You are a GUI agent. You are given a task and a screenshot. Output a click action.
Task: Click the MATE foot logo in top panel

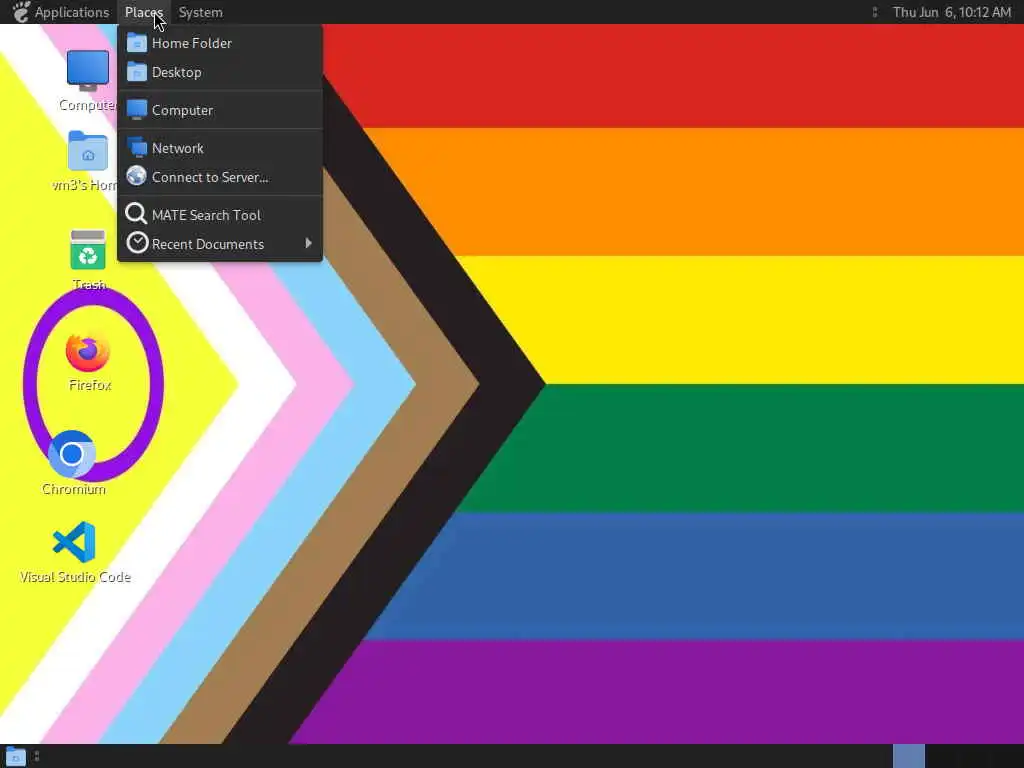21,12
